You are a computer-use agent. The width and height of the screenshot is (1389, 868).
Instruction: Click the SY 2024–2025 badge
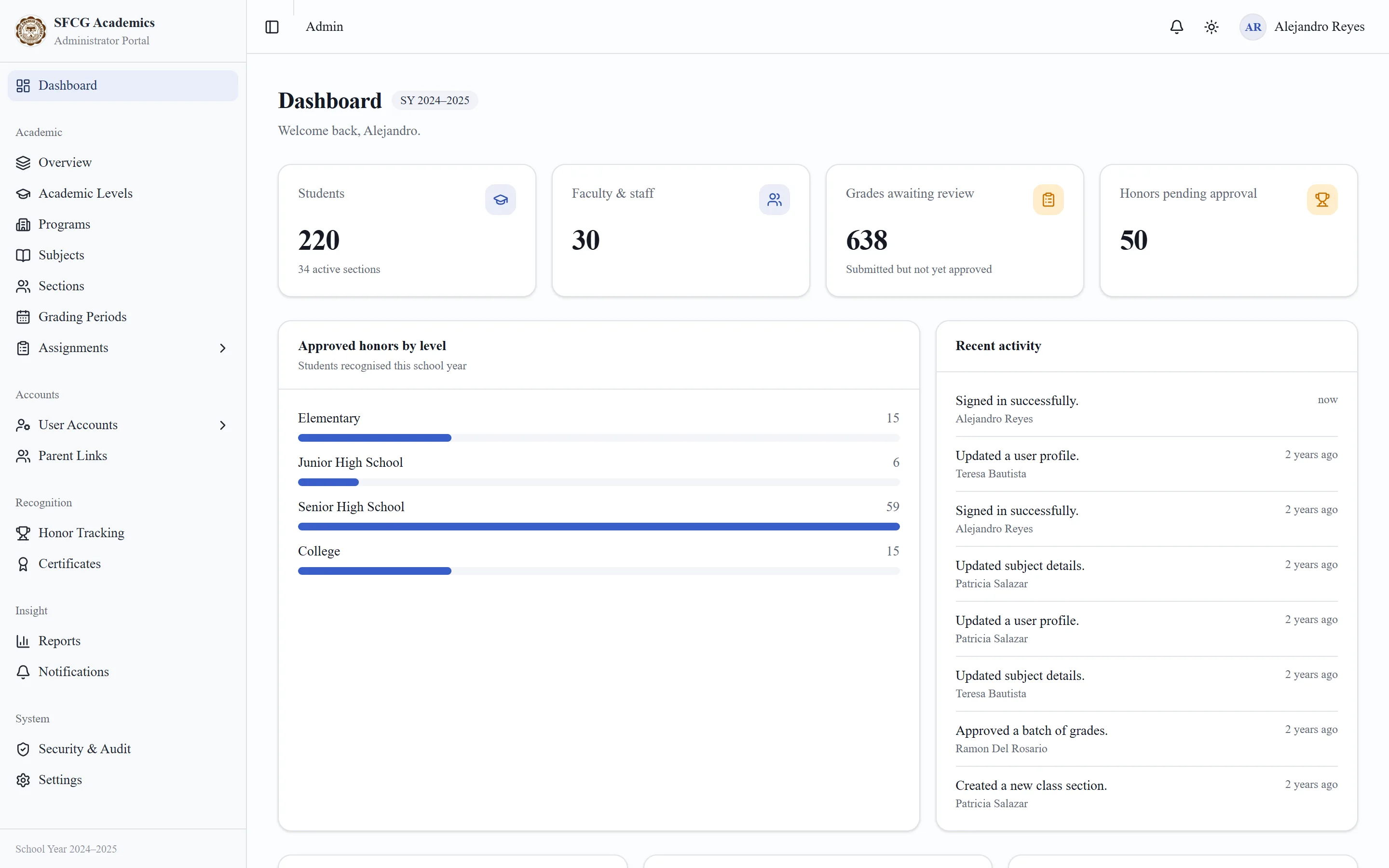[435, 100]
